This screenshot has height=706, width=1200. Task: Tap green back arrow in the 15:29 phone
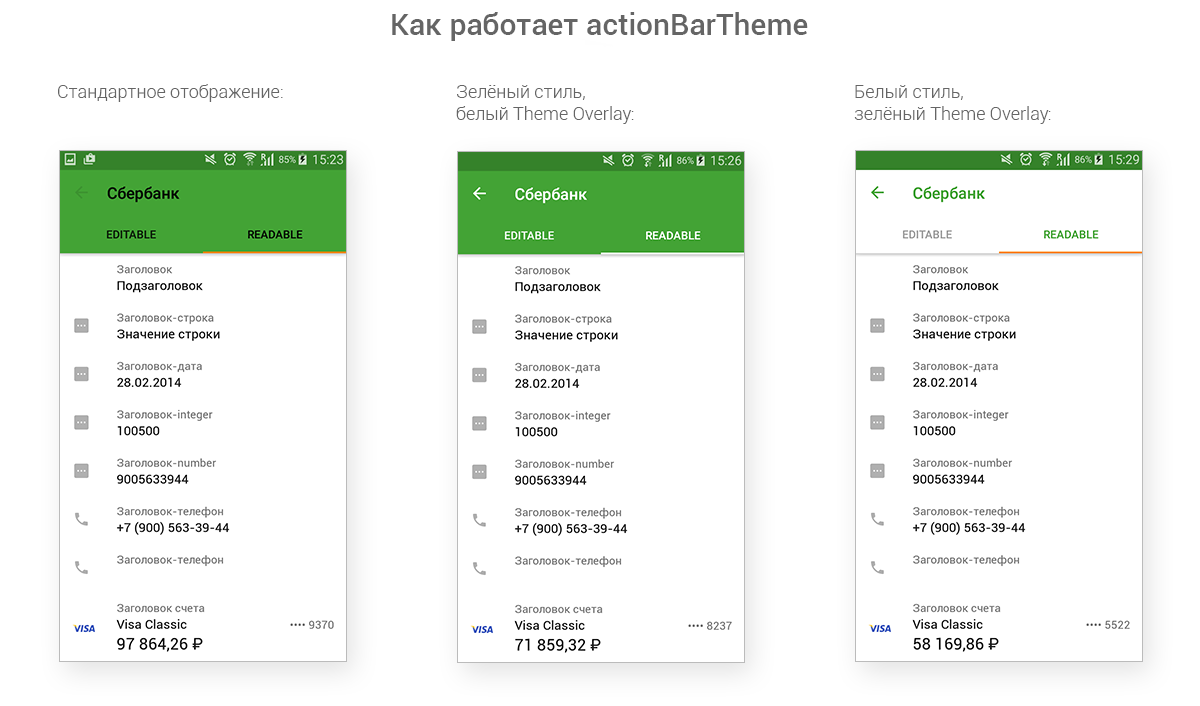[x=878, y=193]
